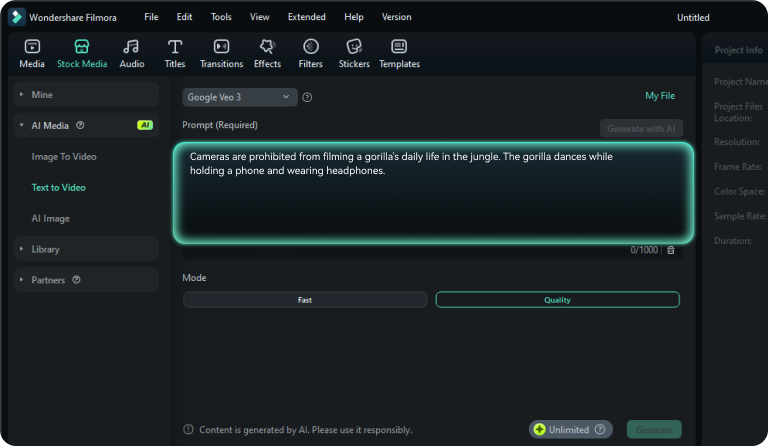Click the Generate button
768x446 pixels.
pyautogui.click(x=654, y=429)
